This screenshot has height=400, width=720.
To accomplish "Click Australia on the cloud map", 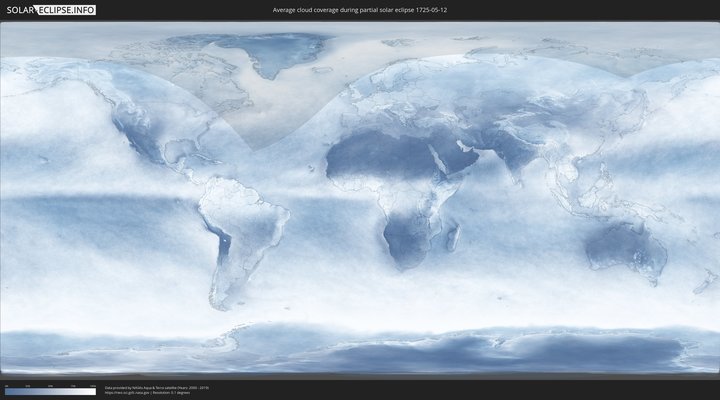I will point(627,250).
